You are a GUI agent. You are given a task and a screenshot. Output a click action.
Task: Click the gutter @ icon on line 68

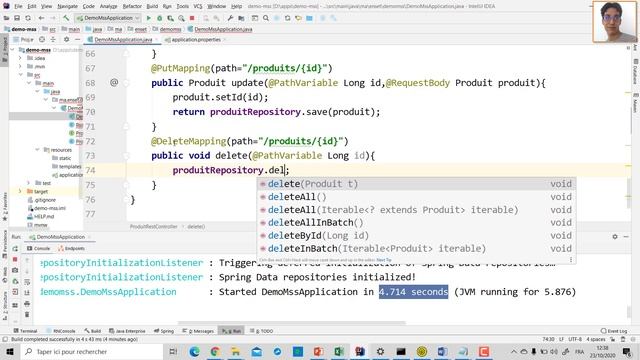click(x=114, y=82)
